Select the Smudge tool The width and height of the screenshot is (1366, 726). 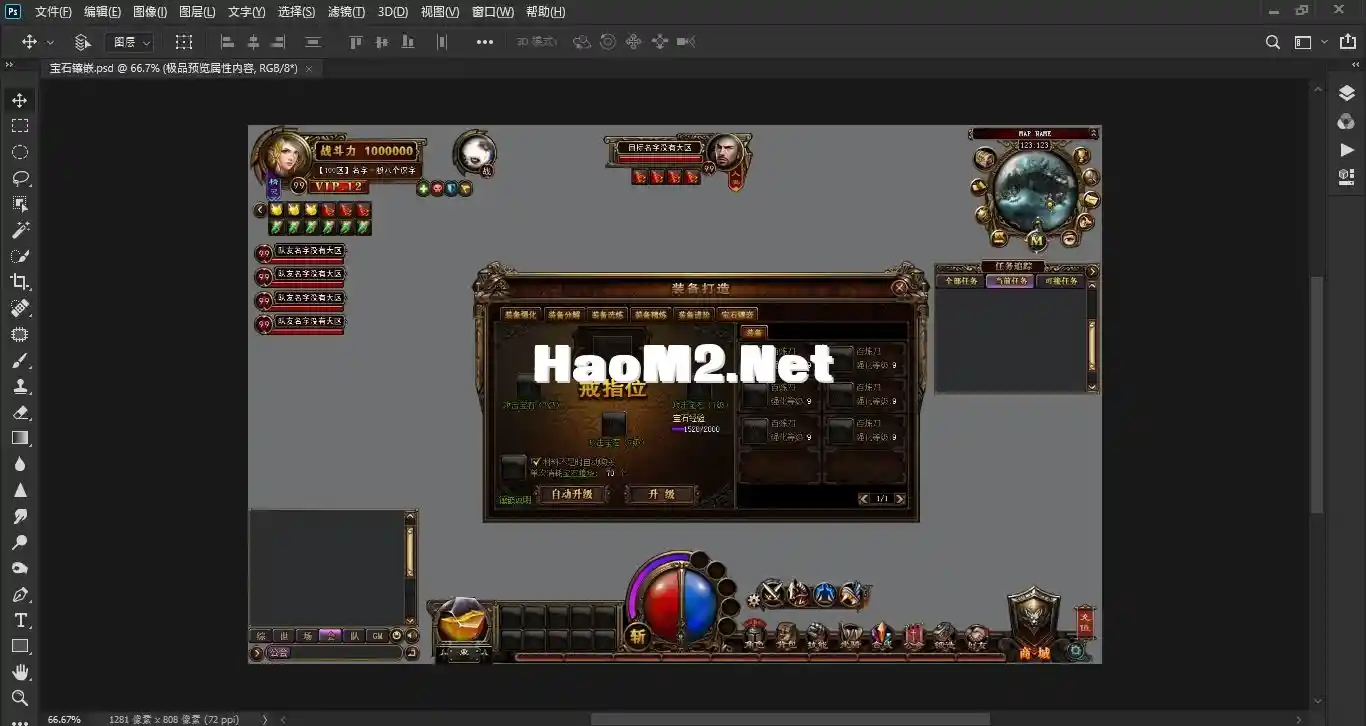coord(20,516)
